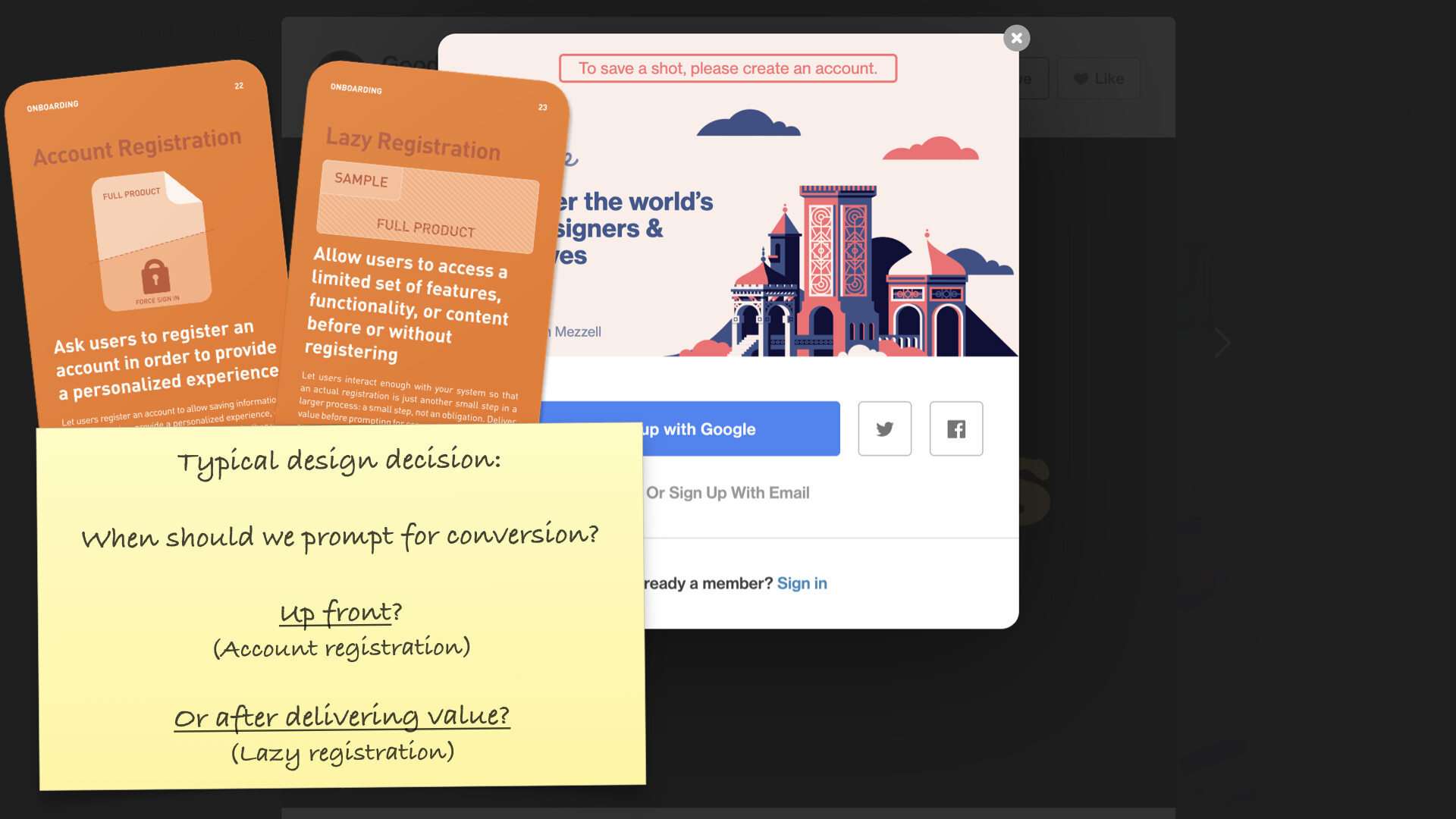
Task: Click the 'To save a shot' alert banner
Action: point(727,68)
